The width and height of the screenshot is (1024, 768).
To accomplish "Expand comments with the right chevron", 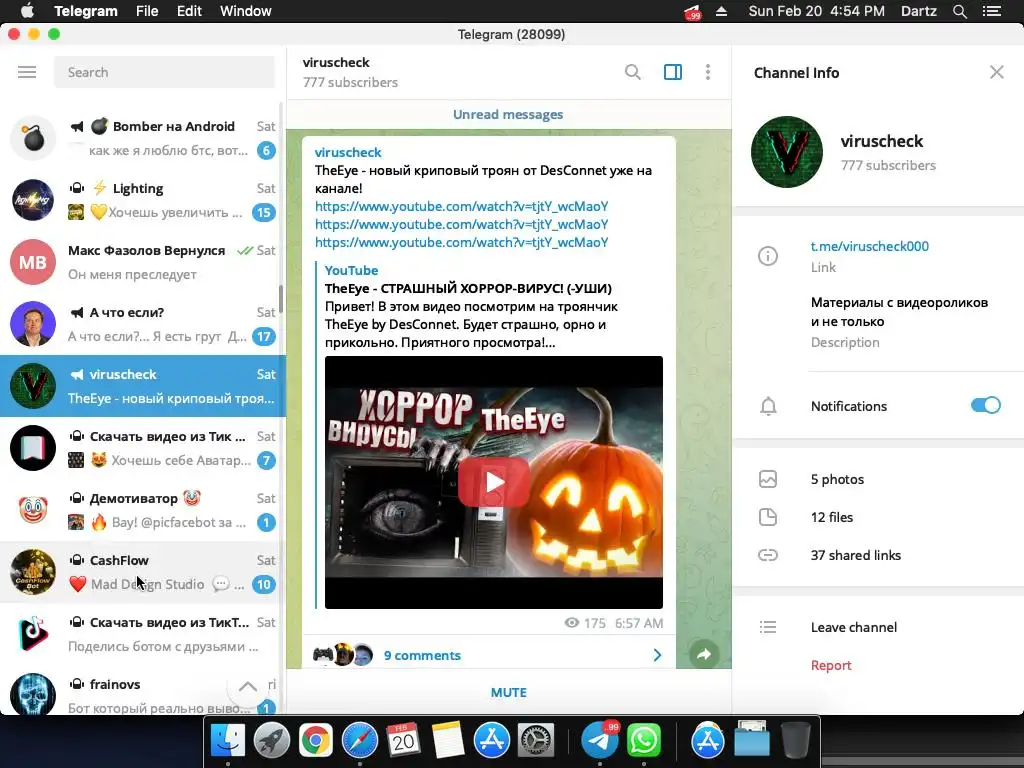I will pyautogui.click(x=657, y=655).
